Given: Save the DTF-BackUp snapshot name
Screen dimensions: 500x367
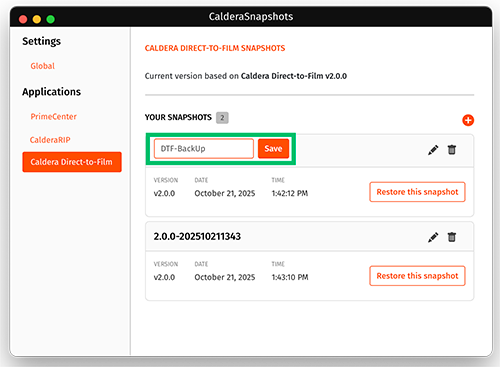Looking at the screenshot, I should coord(273,148).
